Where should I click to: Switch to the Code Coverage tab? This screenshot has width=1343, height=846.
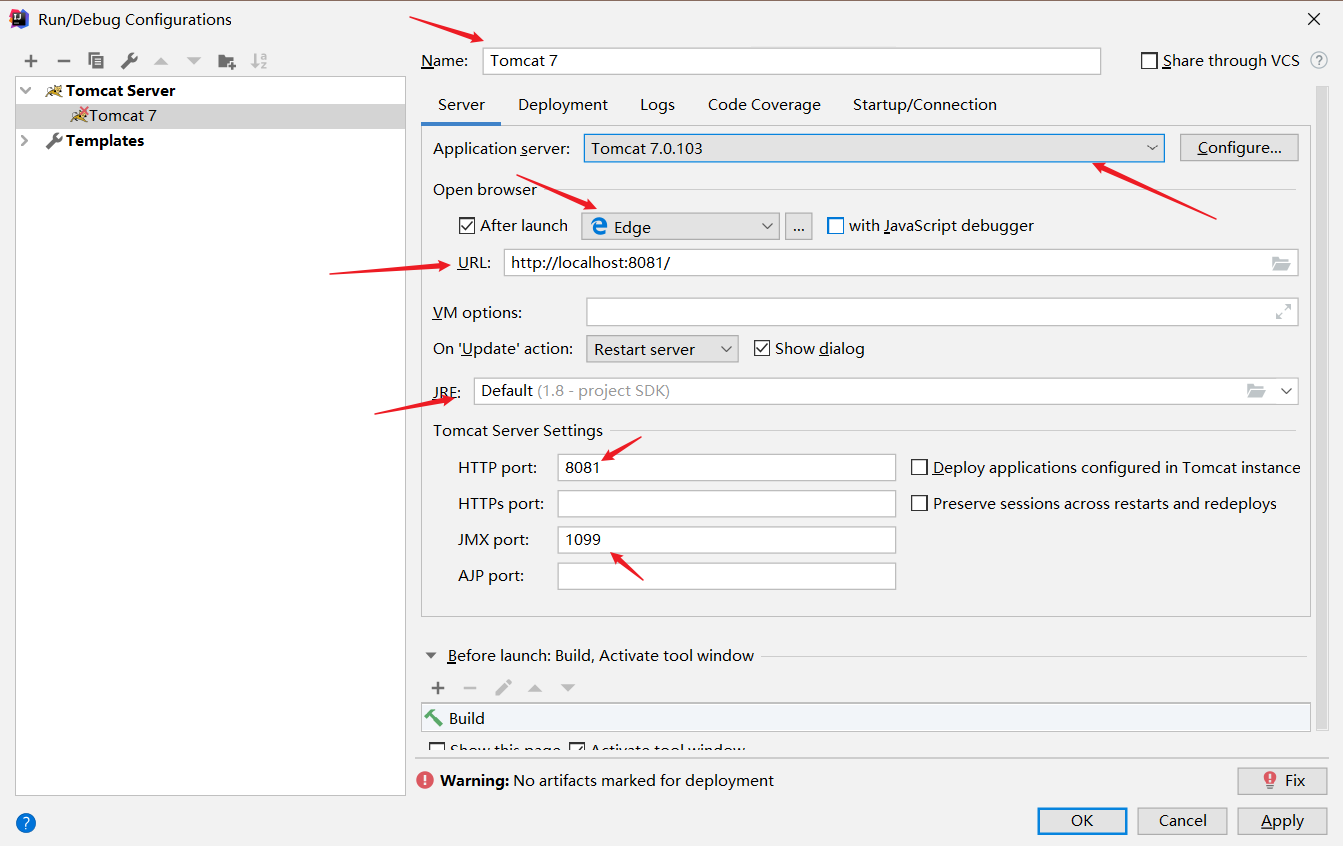click(x=764, y=105)
